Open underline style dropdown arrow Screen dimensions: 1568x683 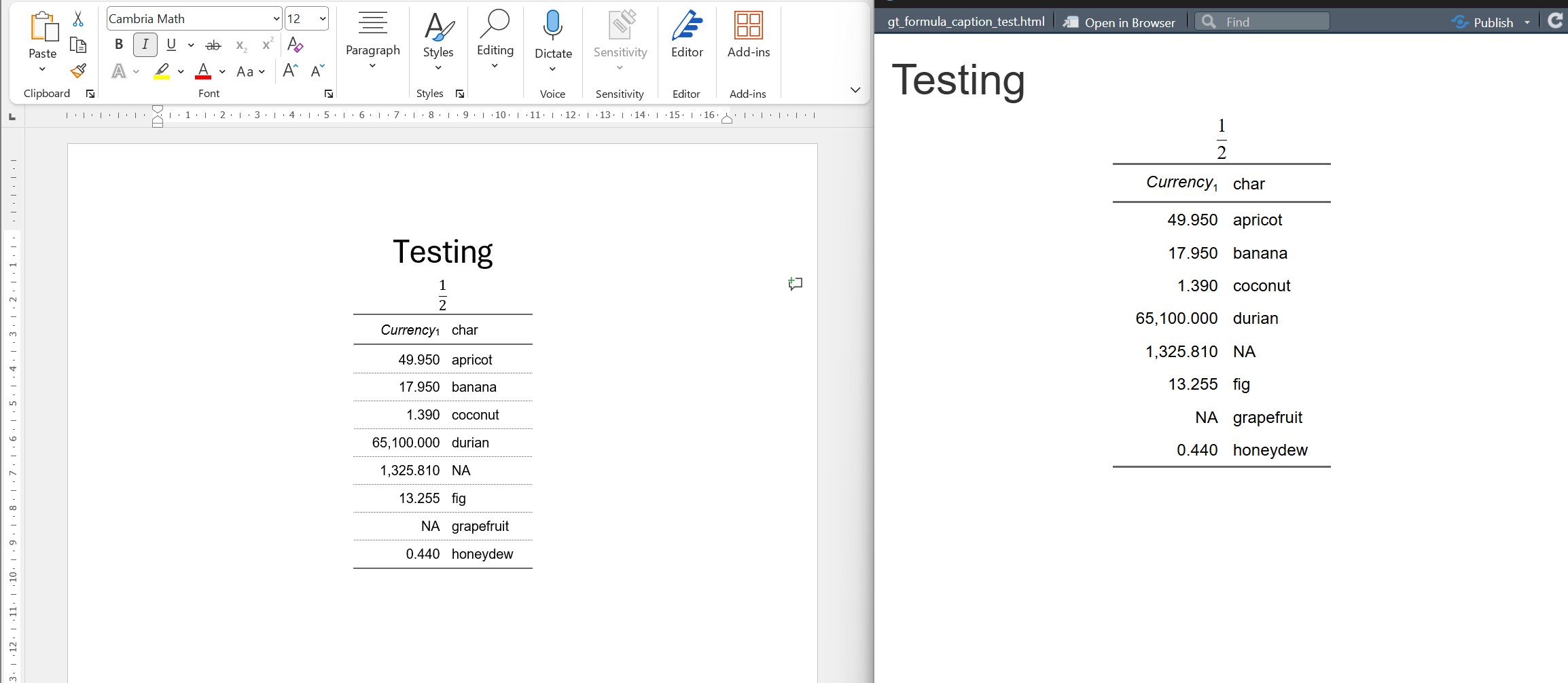(x=191, y=45)
